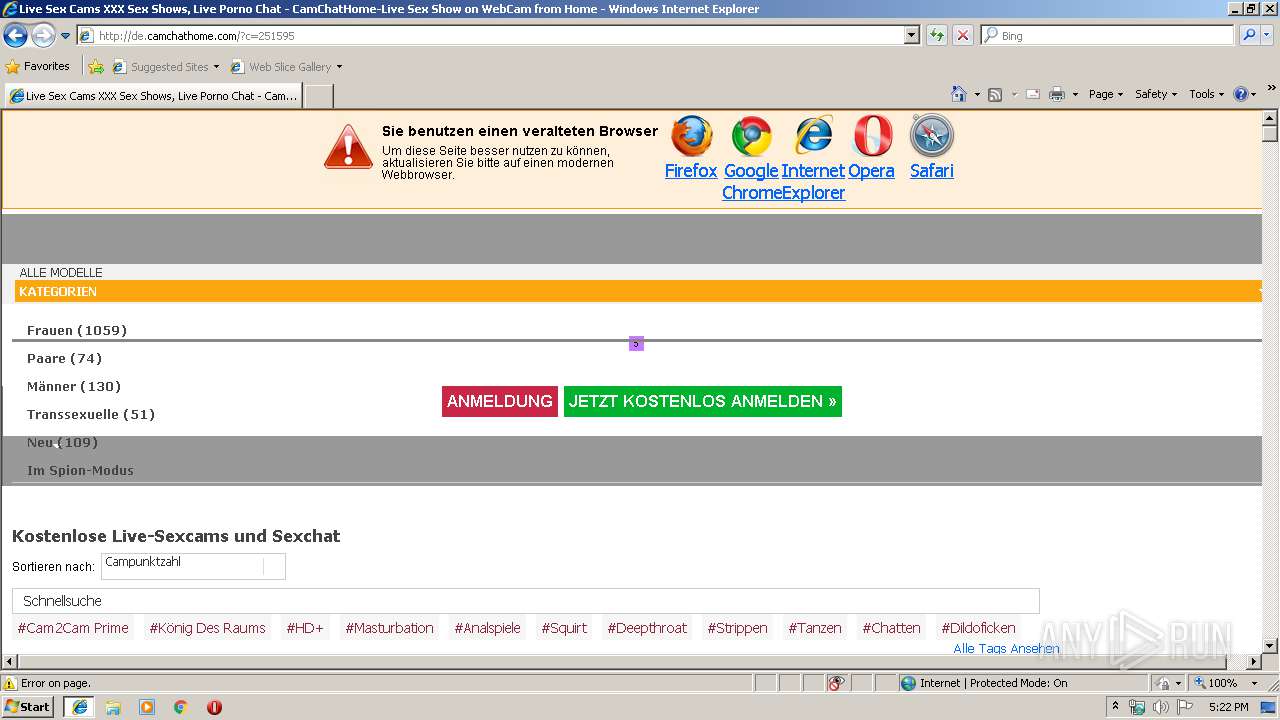Follow the Opera text link
1280x720 pixels.
871,171
